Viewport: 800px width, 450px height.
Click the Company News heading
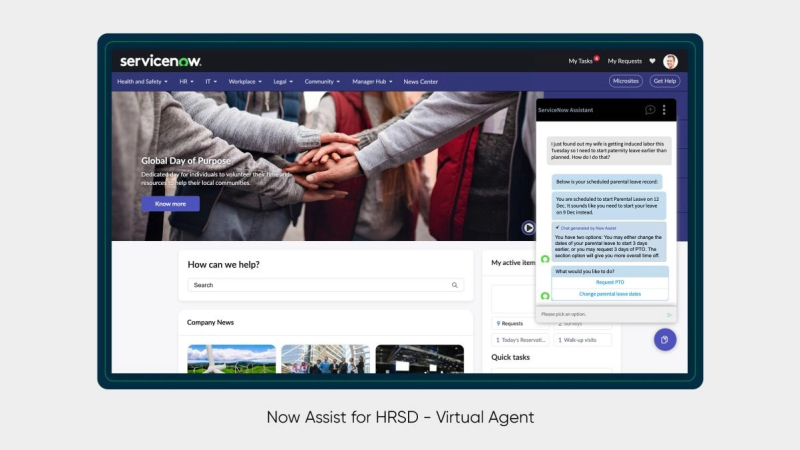click(x=210, y=322)
